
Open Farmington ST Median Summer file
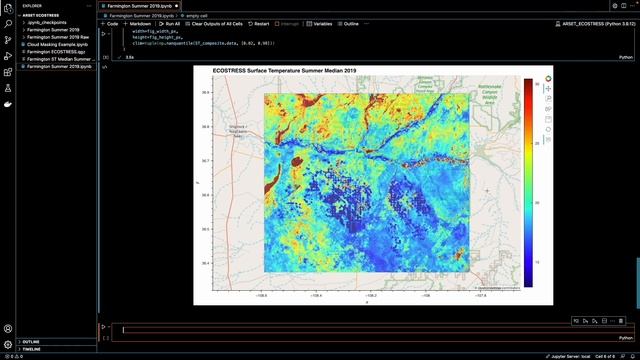point(59,59)
